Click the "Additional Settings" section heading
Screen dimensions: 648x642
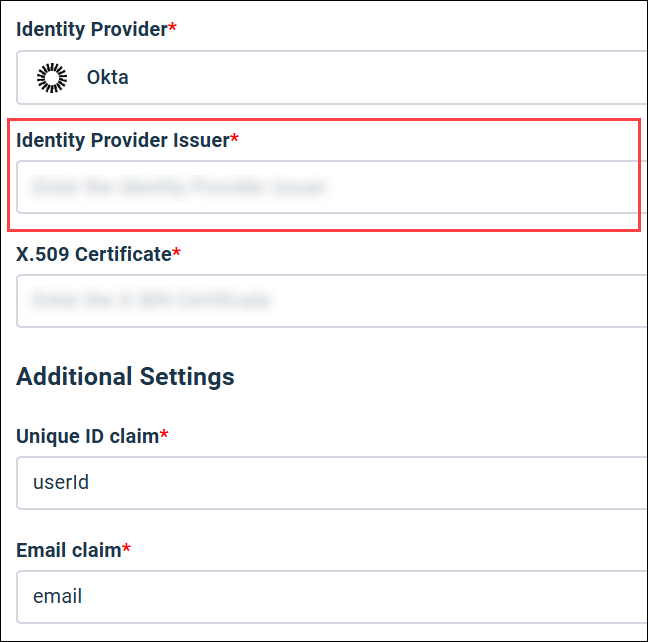[x=125, y=376]
